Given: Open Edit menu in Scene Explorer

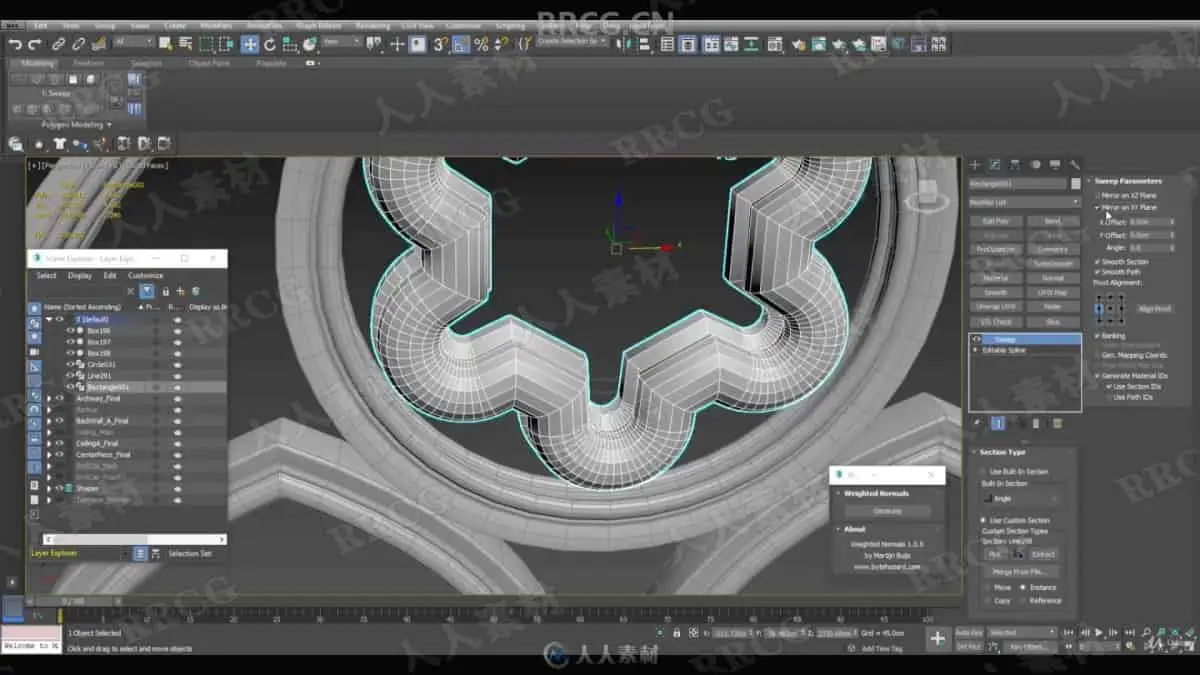Looking at the screenshot, I should click(x=110, y=276).
